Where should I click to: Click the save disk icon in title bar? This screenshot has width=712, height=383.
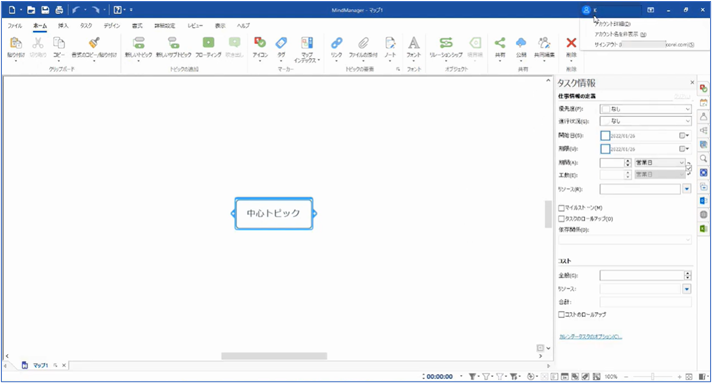point(45,10)
